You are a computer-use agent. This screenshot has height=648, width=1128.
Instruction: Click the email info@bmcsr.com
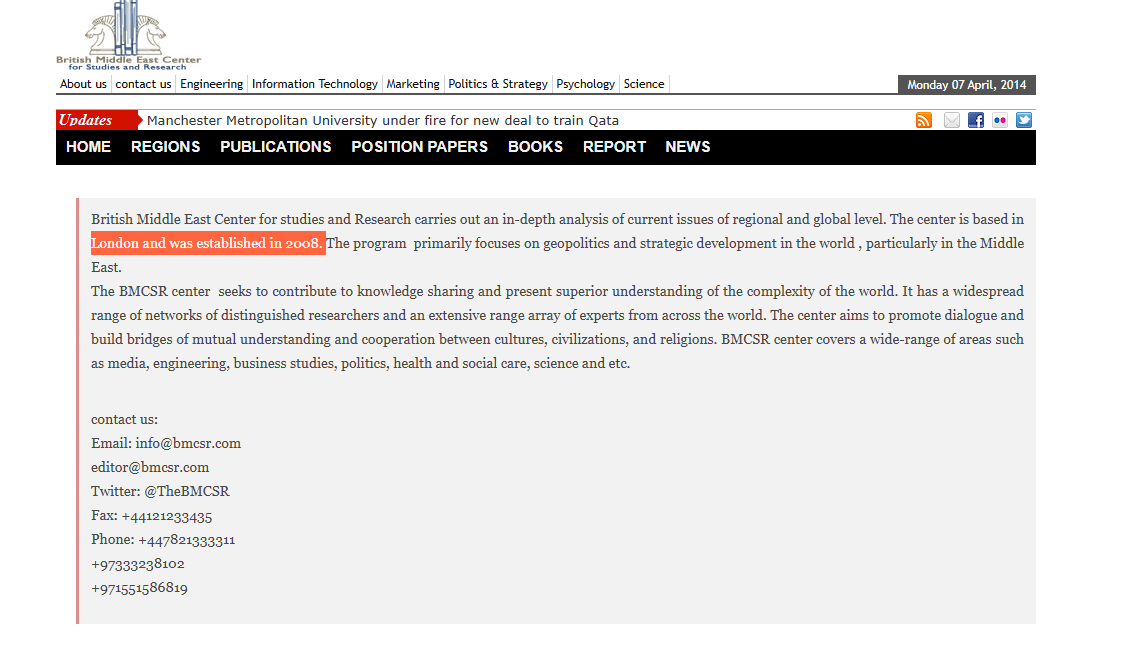pyautogui.click(x=188, y=443)
